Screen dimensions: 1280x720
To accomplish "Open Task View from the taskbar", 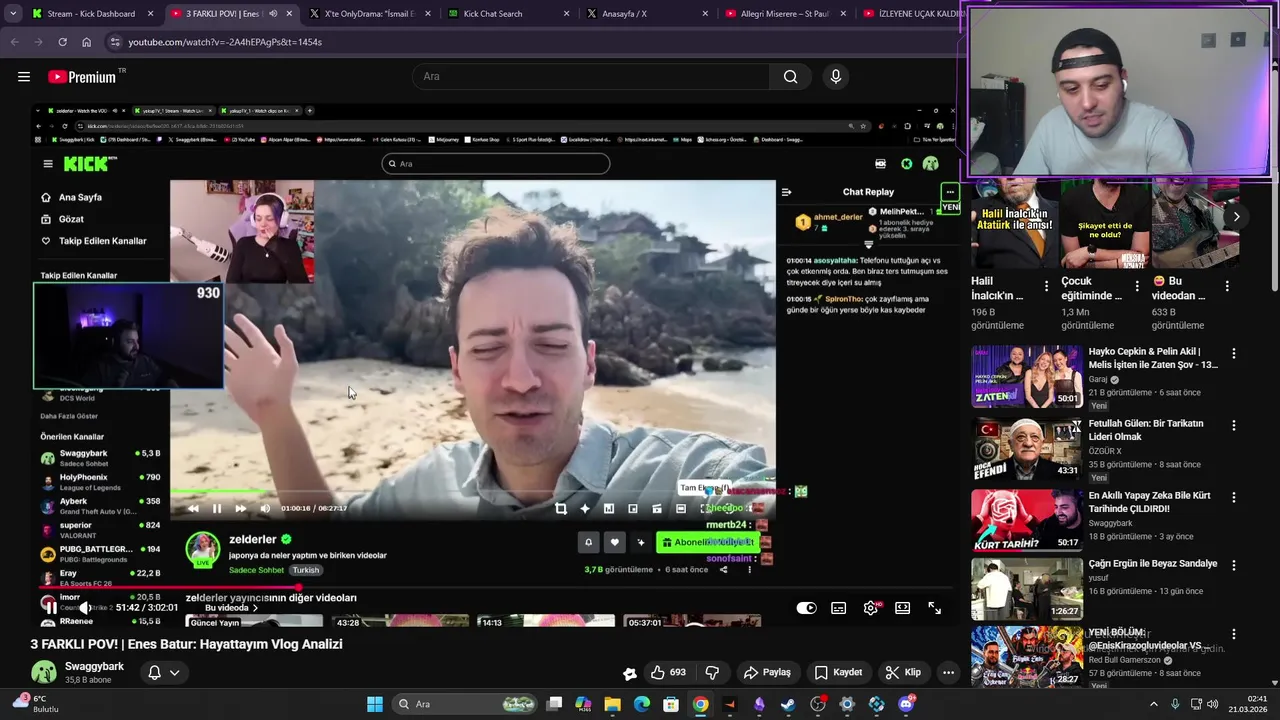I will [554, 704].
